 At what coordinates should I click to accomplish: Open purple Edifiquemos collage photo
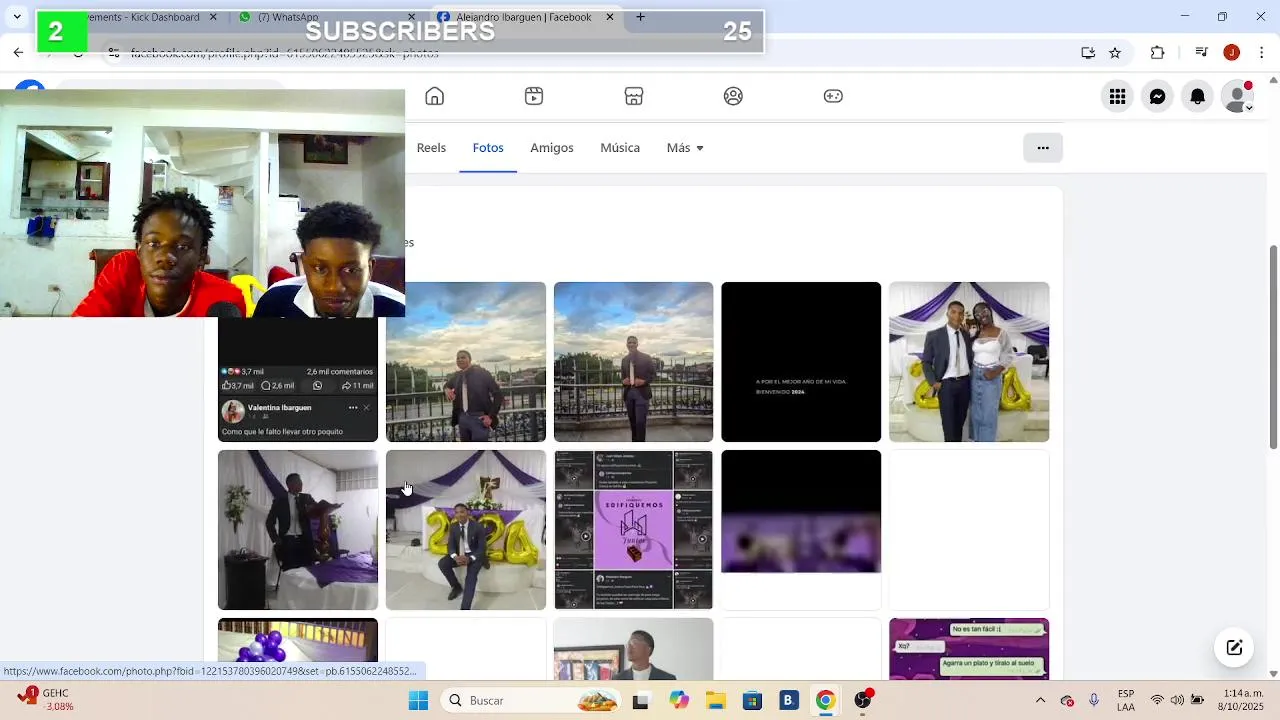coord(634,530)
